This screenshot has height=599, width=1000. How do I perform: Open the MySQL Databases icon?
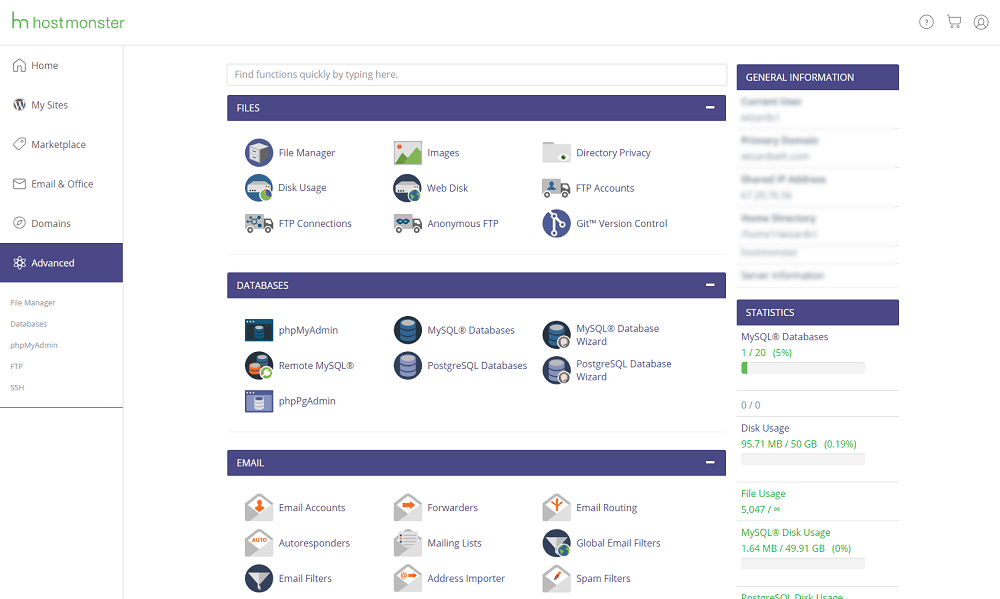408,330
